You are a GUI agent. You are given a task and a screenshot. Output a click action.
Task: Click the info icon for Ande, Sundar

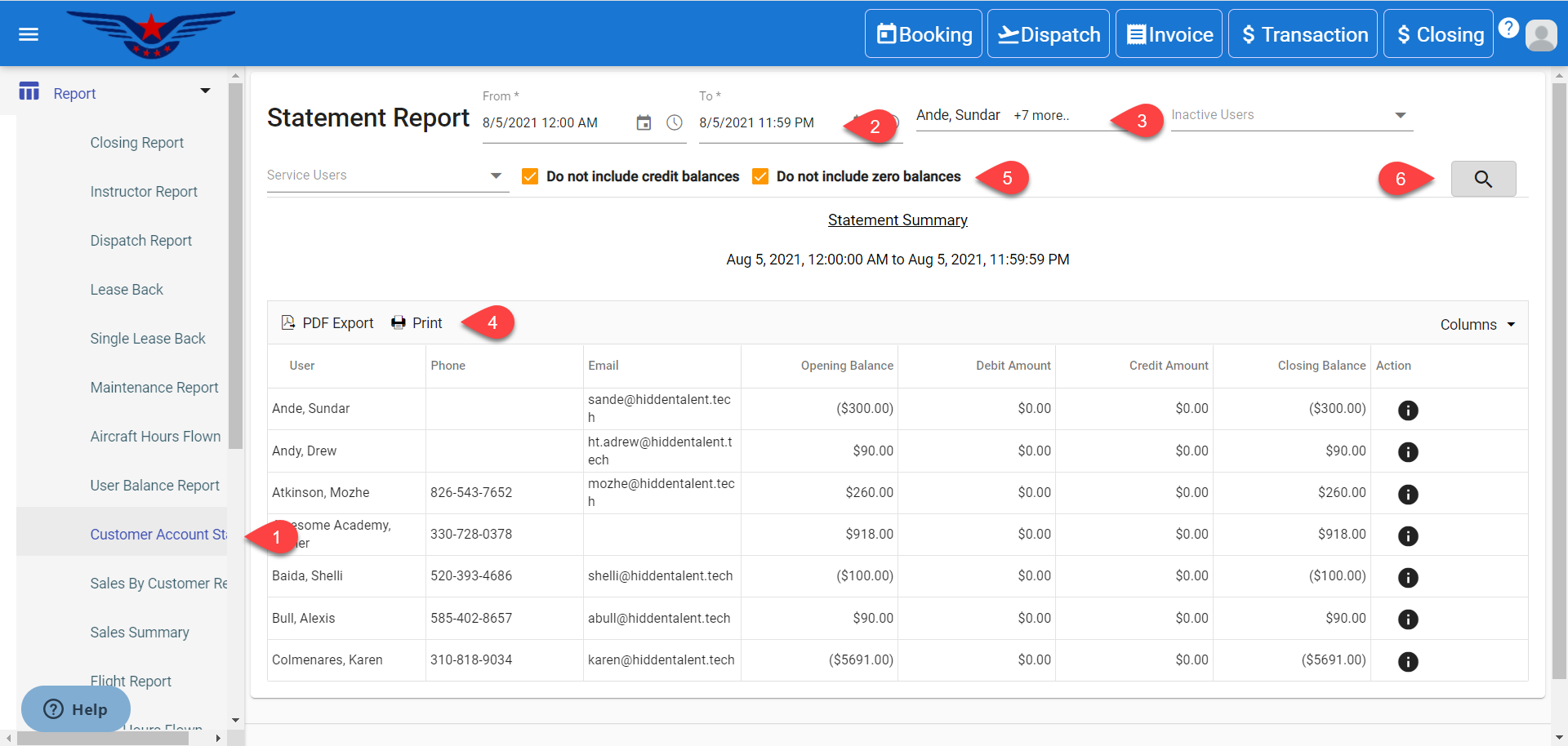coord(1407,410)
